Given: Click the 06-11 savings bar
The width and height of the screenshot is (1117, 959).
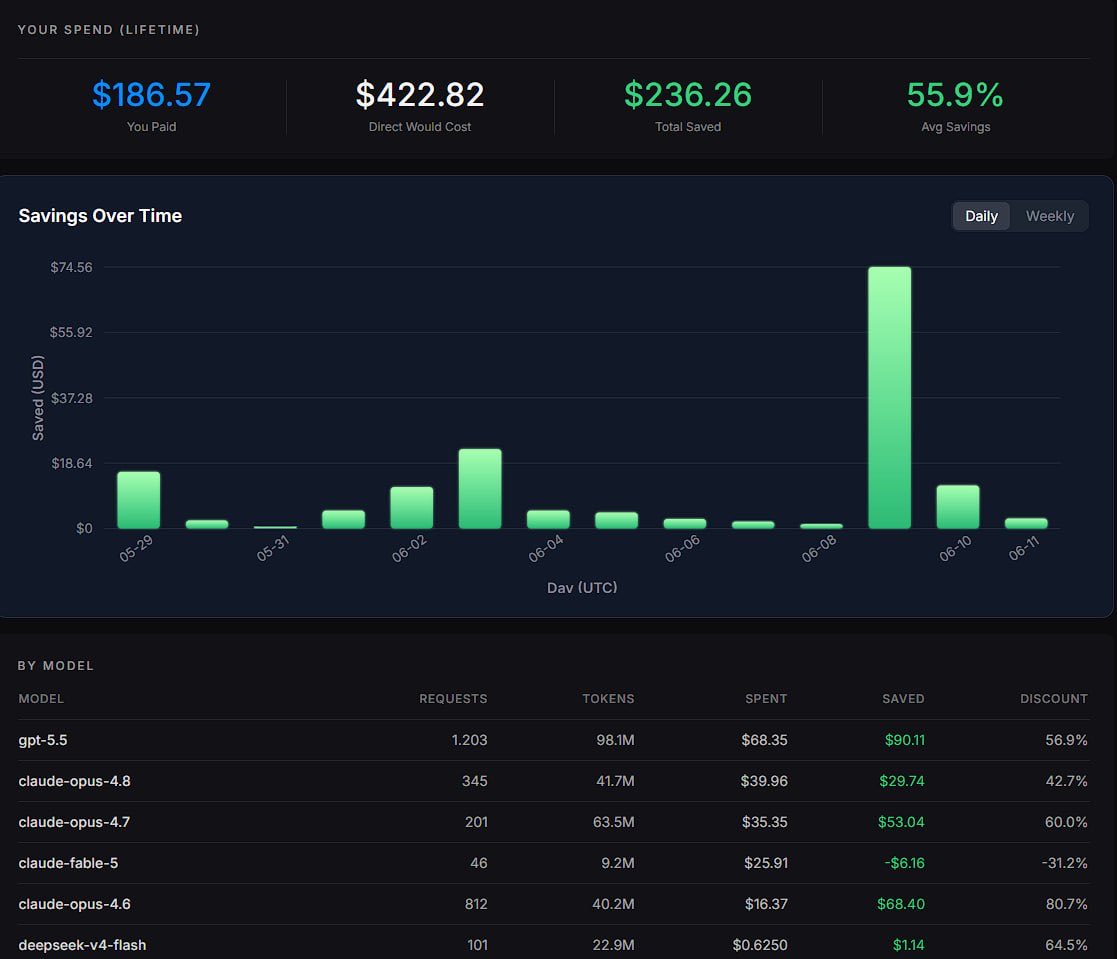Looking at the screenshot, I should coord(1026,523).
